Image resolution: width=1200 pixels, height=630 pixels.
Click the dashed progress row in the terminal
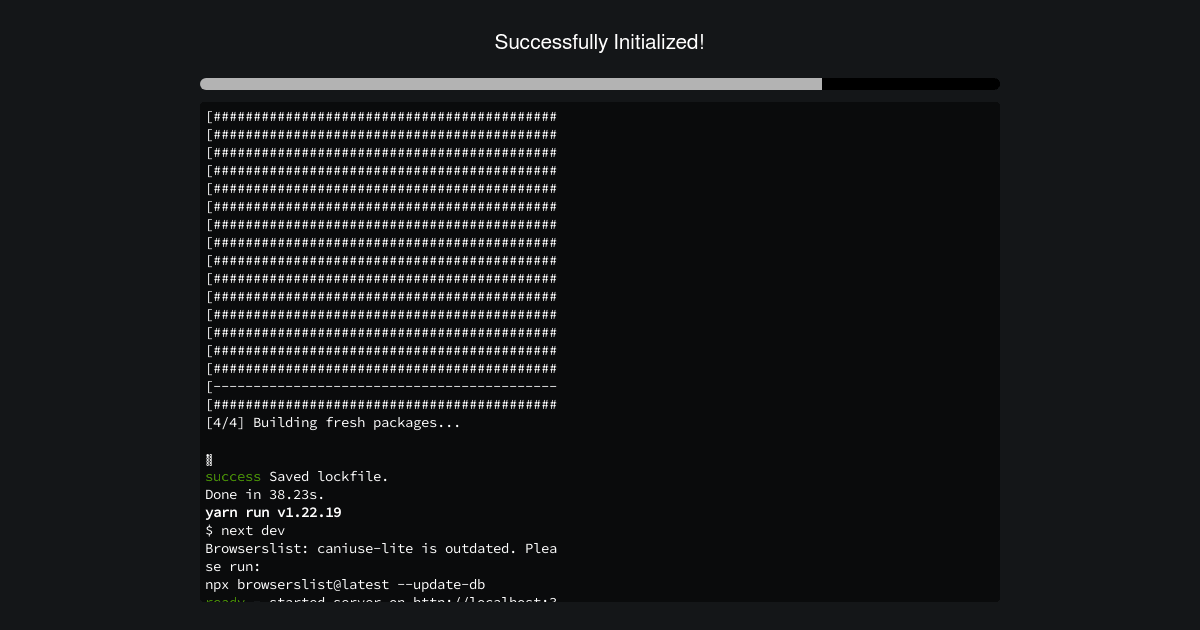(x=381, y=386)
